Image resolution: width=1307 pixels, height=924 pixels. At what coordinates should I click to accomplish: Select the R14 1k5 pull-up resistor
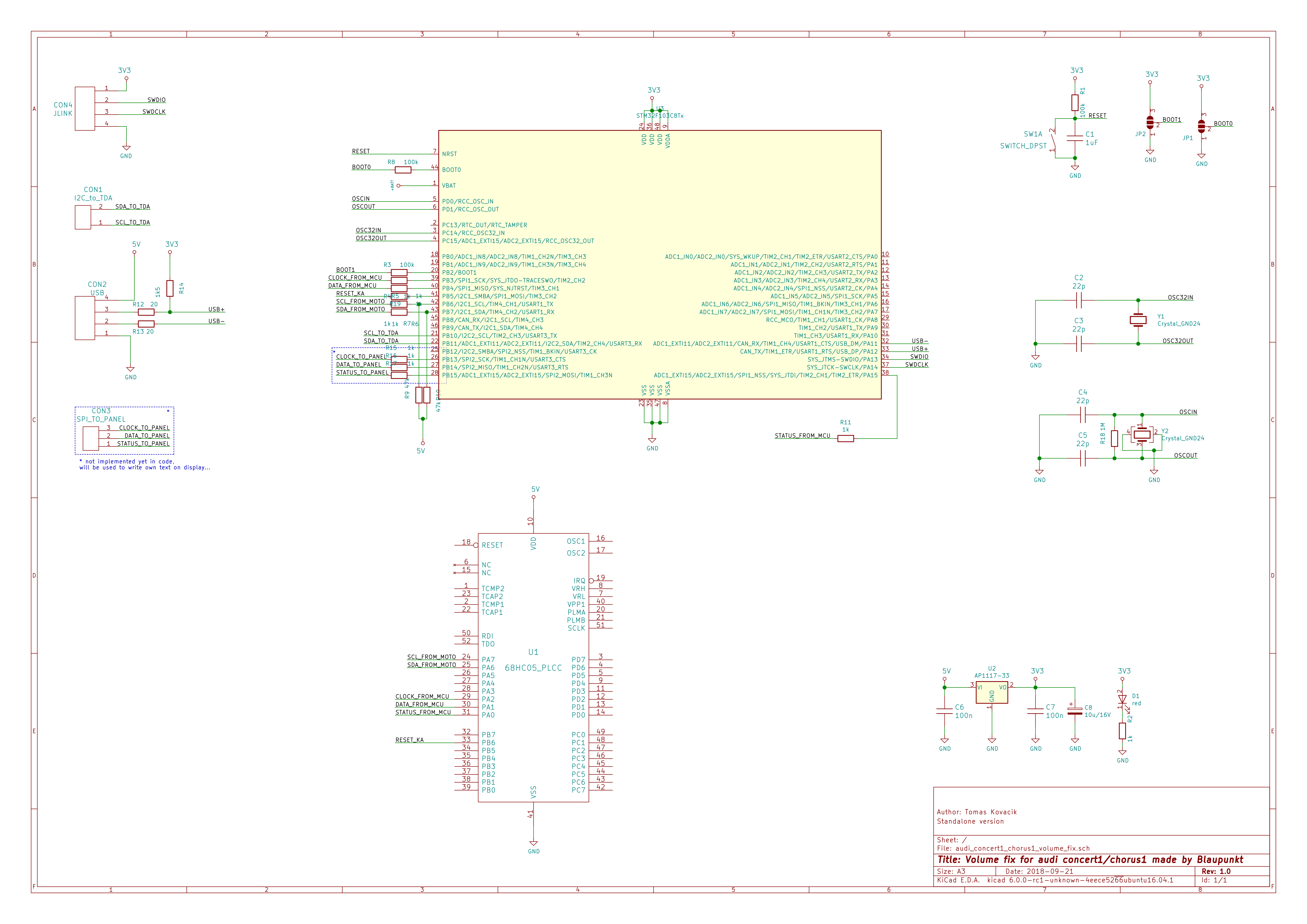(x=170, y=288)
